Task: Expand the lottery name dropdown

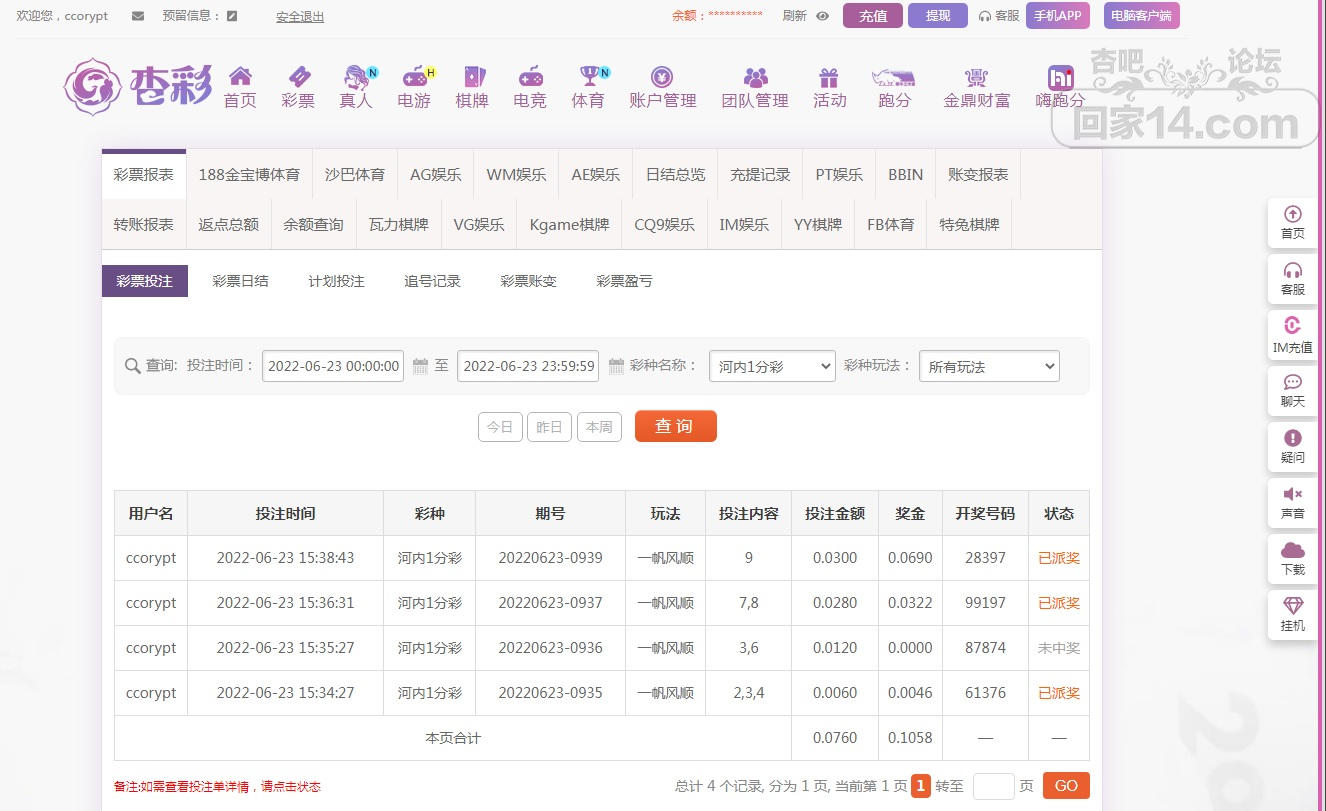Action: (771, 367)
